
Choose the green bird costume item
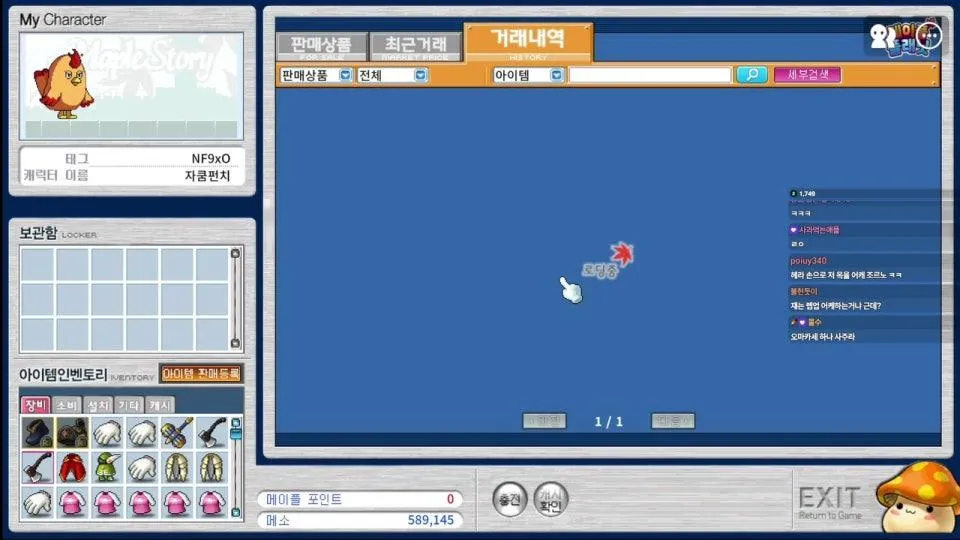[x=107, y=468]
